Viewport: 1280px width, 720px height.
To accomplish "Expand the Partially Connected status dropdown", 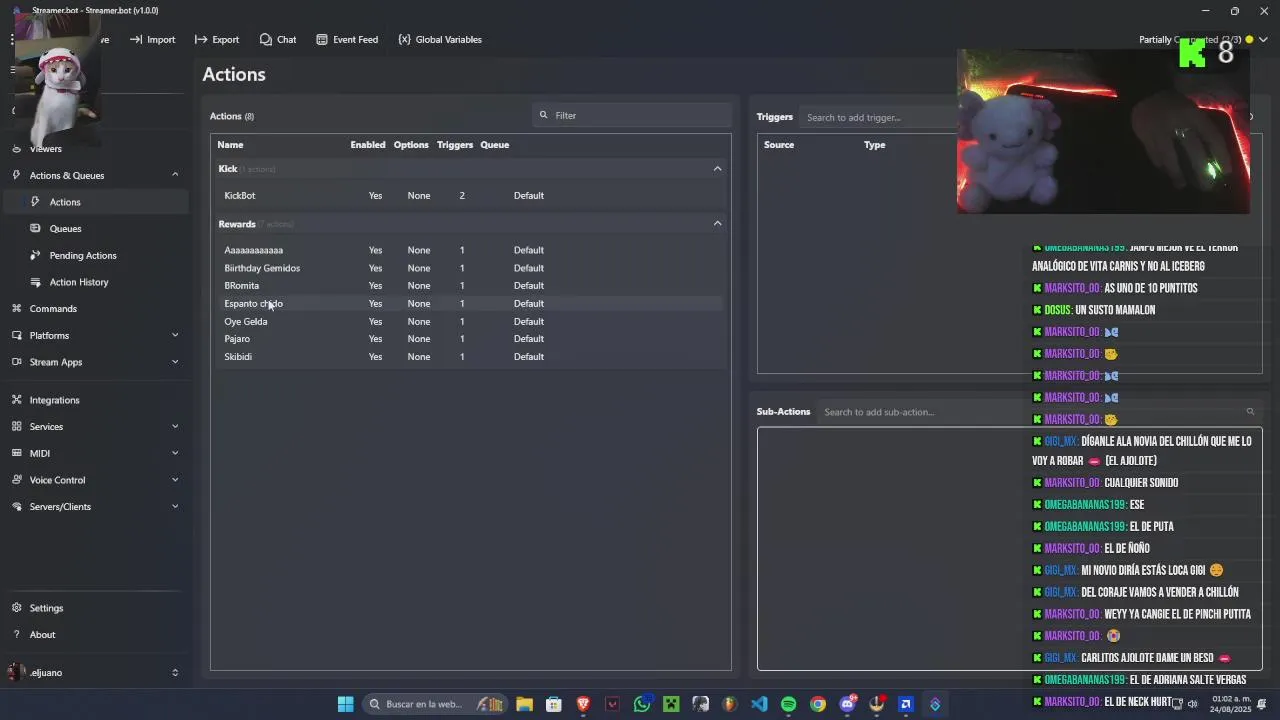I will (x=1263, y=40).
